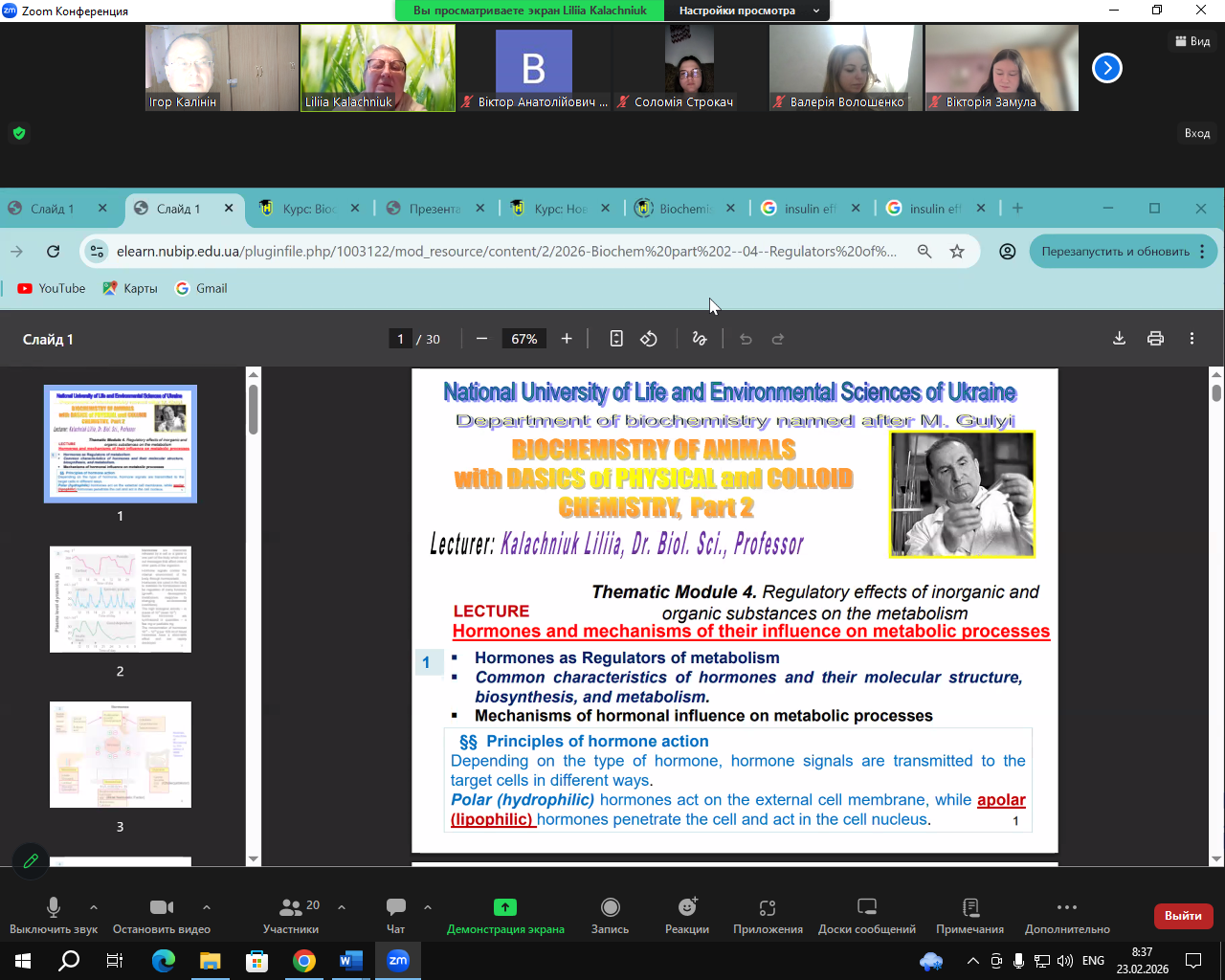Open Whiteboards (Доски сообщений)

(x=866, y=907)
